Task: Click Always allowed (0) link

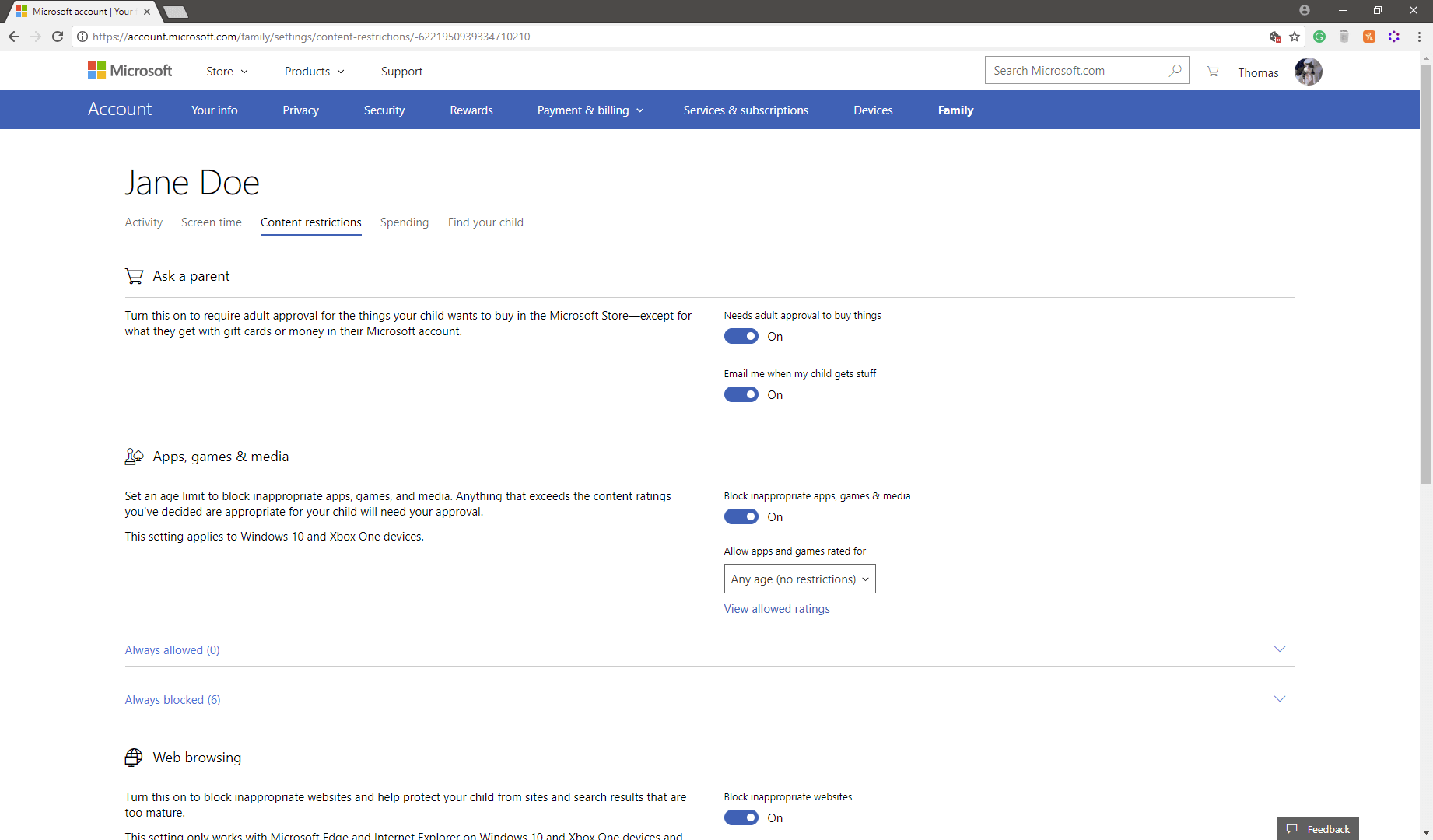Action: (x=173, y=650)
